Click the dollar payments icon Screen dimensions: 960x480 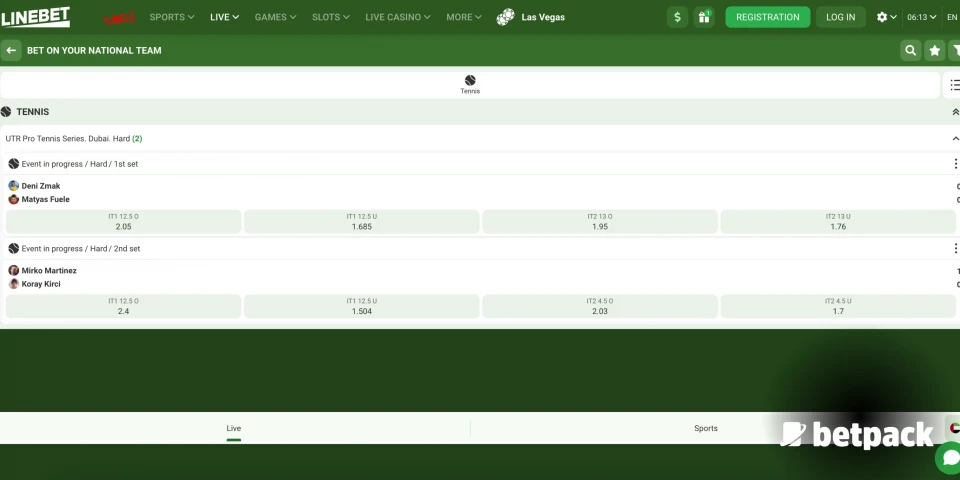pos(677,17)
